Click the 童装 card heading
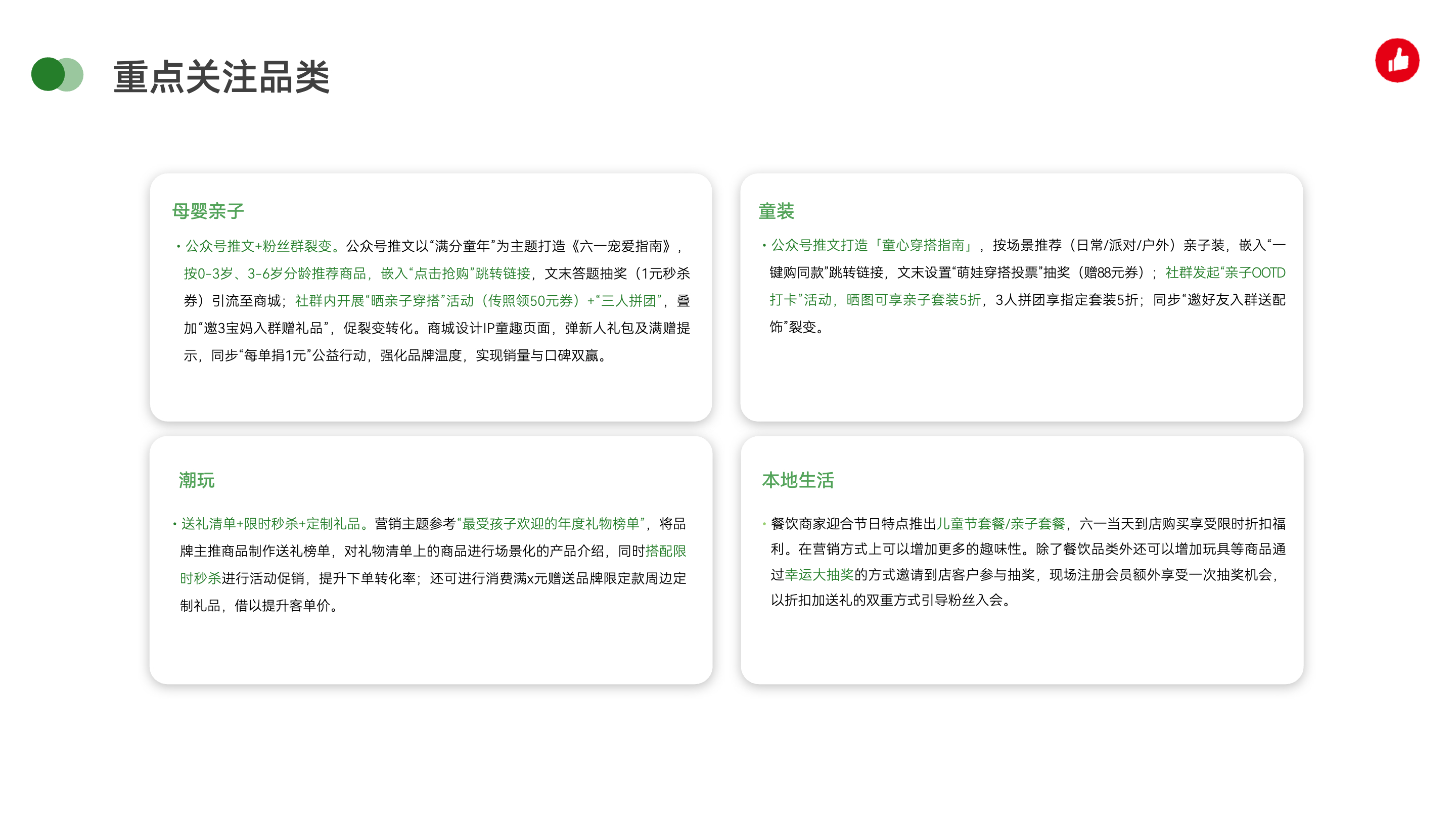This screenshot has width=1456, height=819. tap(776, 211)
